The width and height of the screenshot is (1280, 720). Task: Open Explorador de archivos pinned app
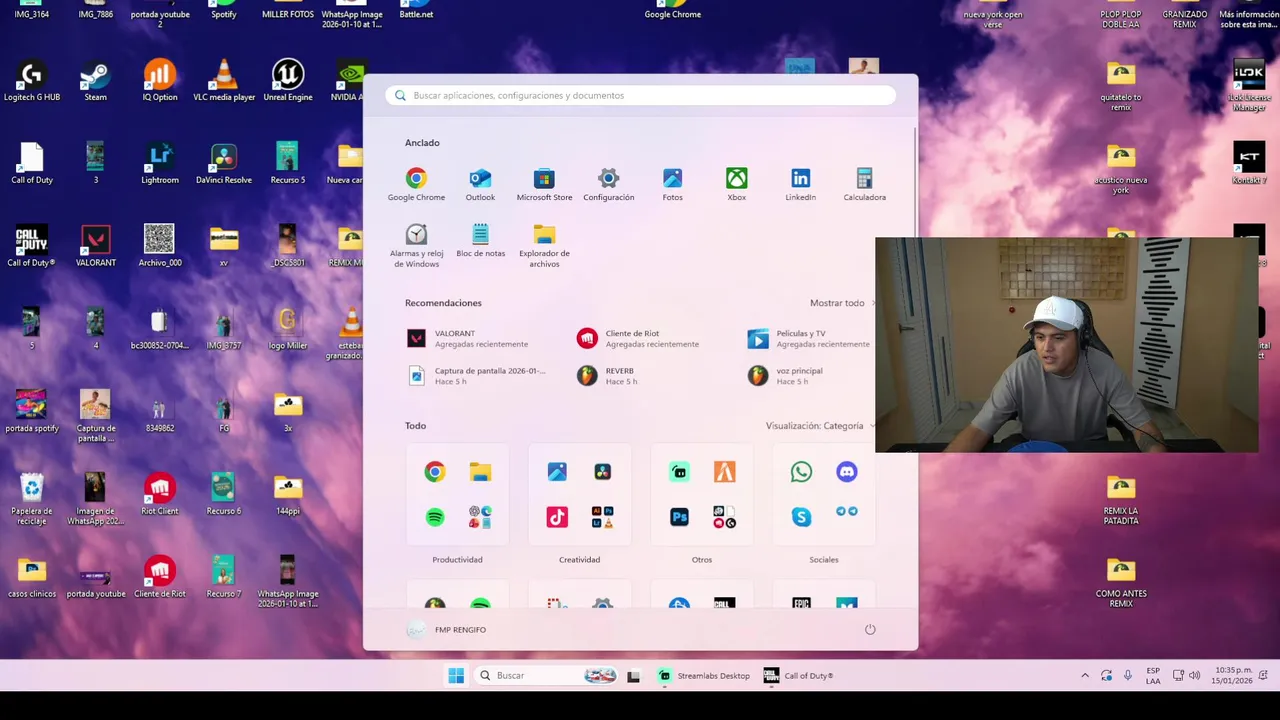click(544, 246)
